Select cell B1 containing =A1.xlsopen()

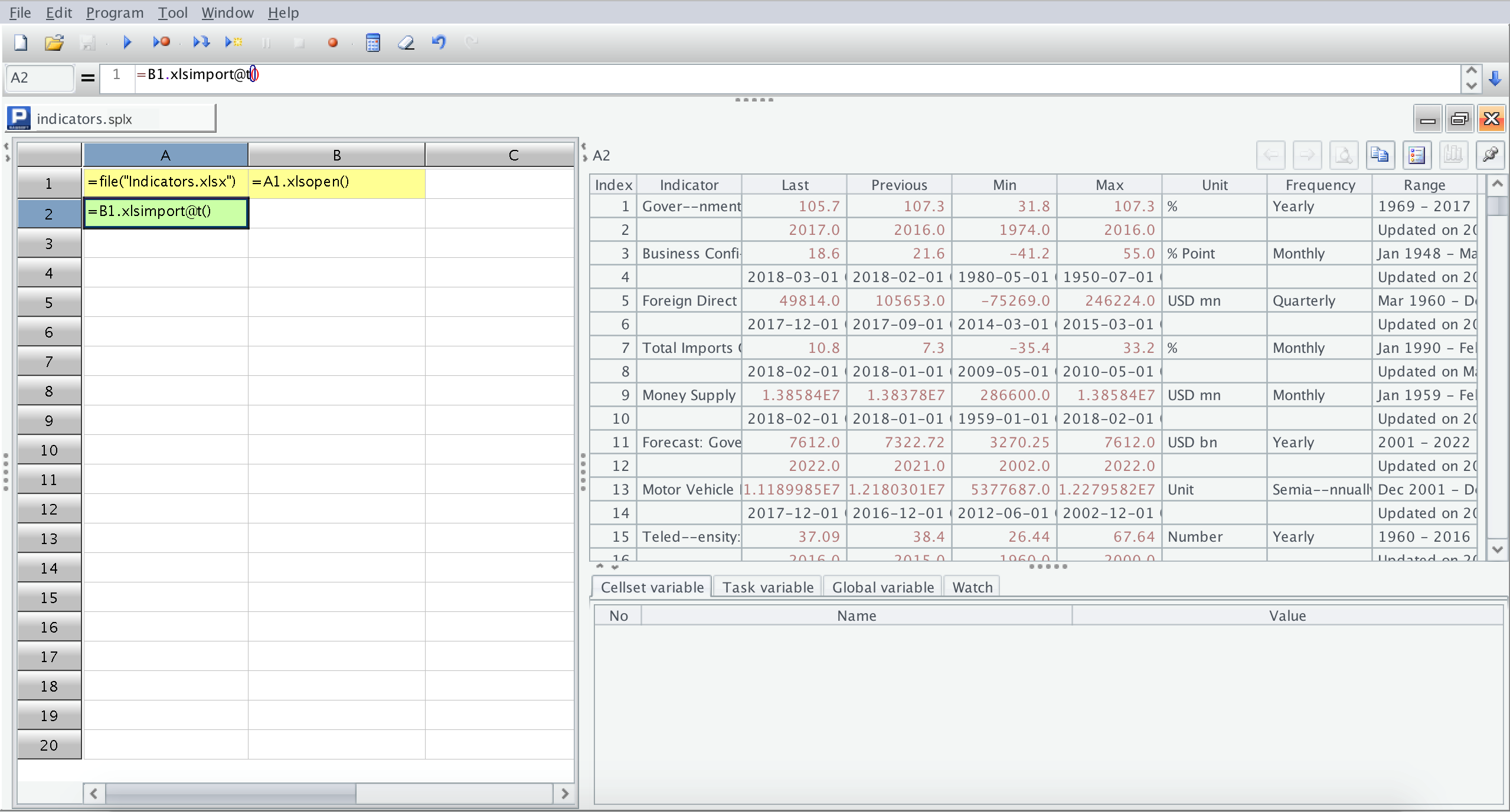[x=336, y=183]
